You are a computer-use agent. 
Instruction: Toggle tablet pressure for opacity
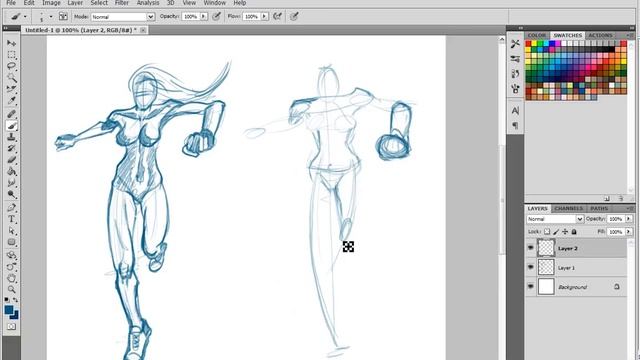click(x=217, y=16)
